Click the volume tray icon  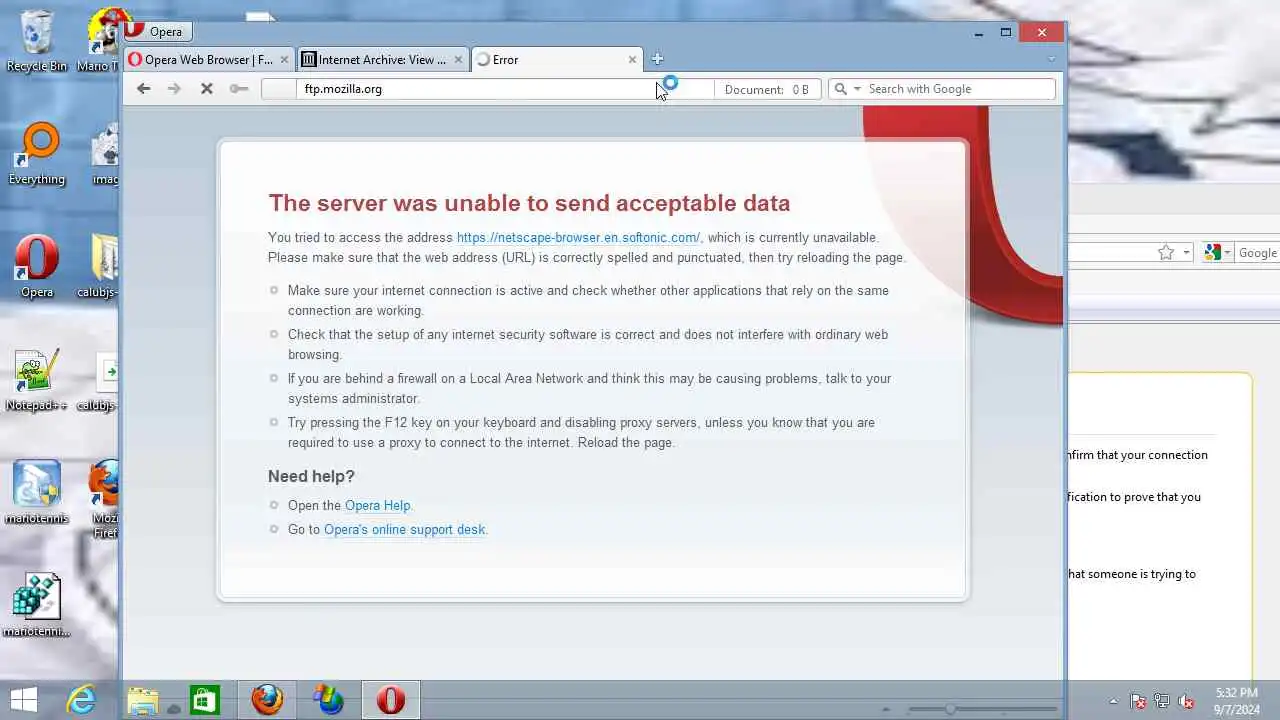coord(1187,701)
